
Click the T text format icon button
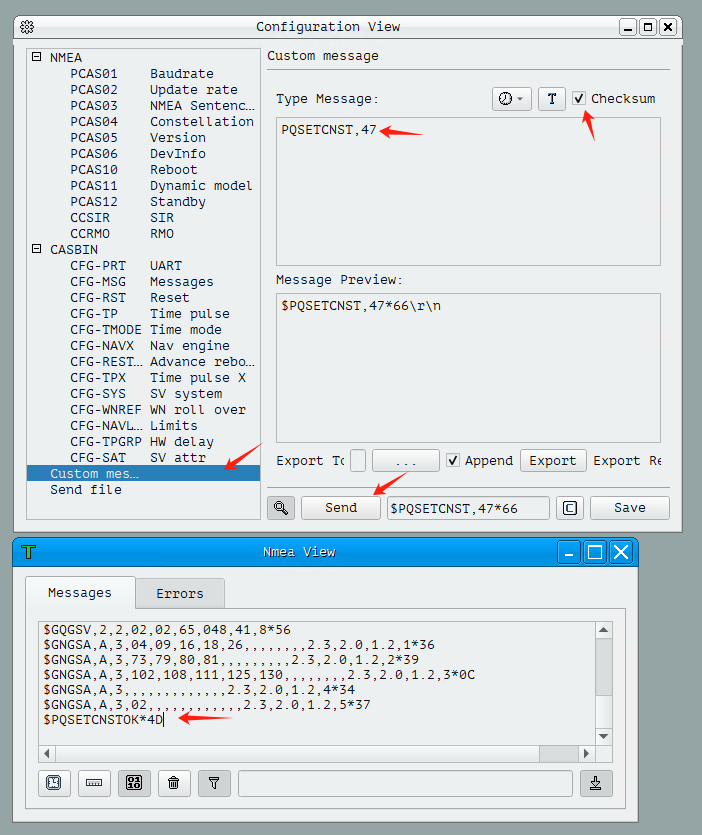tap(552, 99)
